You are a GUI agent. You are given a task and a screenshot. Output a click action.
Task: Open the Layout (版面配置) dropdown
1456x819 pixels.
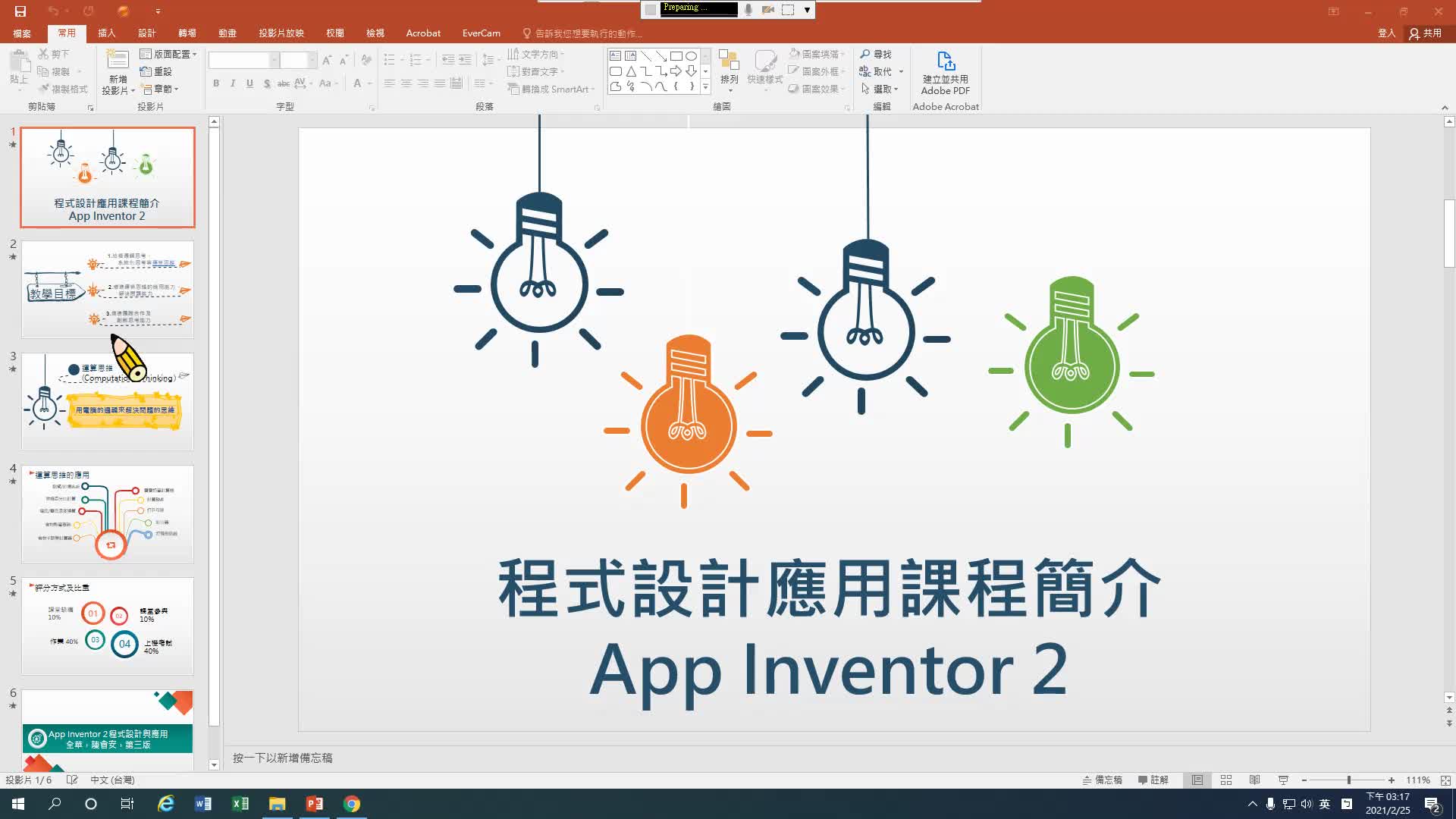click(168, 54)
